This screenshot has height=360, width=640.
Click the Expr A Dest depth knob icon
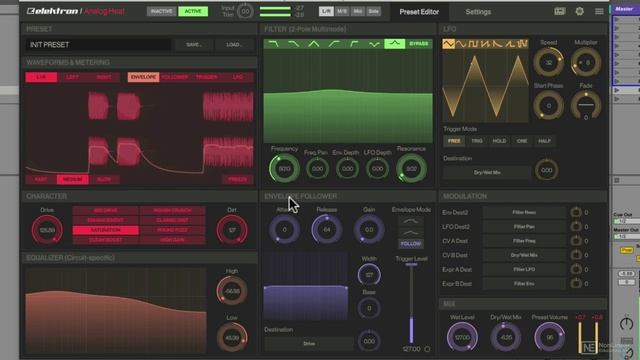coord(576,269)
